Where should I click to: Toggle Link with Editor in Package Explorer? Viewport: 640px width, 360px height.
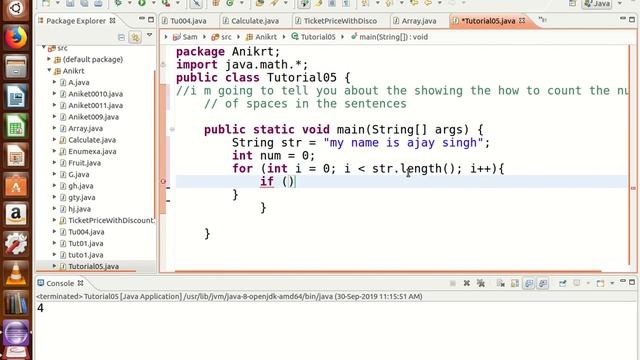(135, 38)
